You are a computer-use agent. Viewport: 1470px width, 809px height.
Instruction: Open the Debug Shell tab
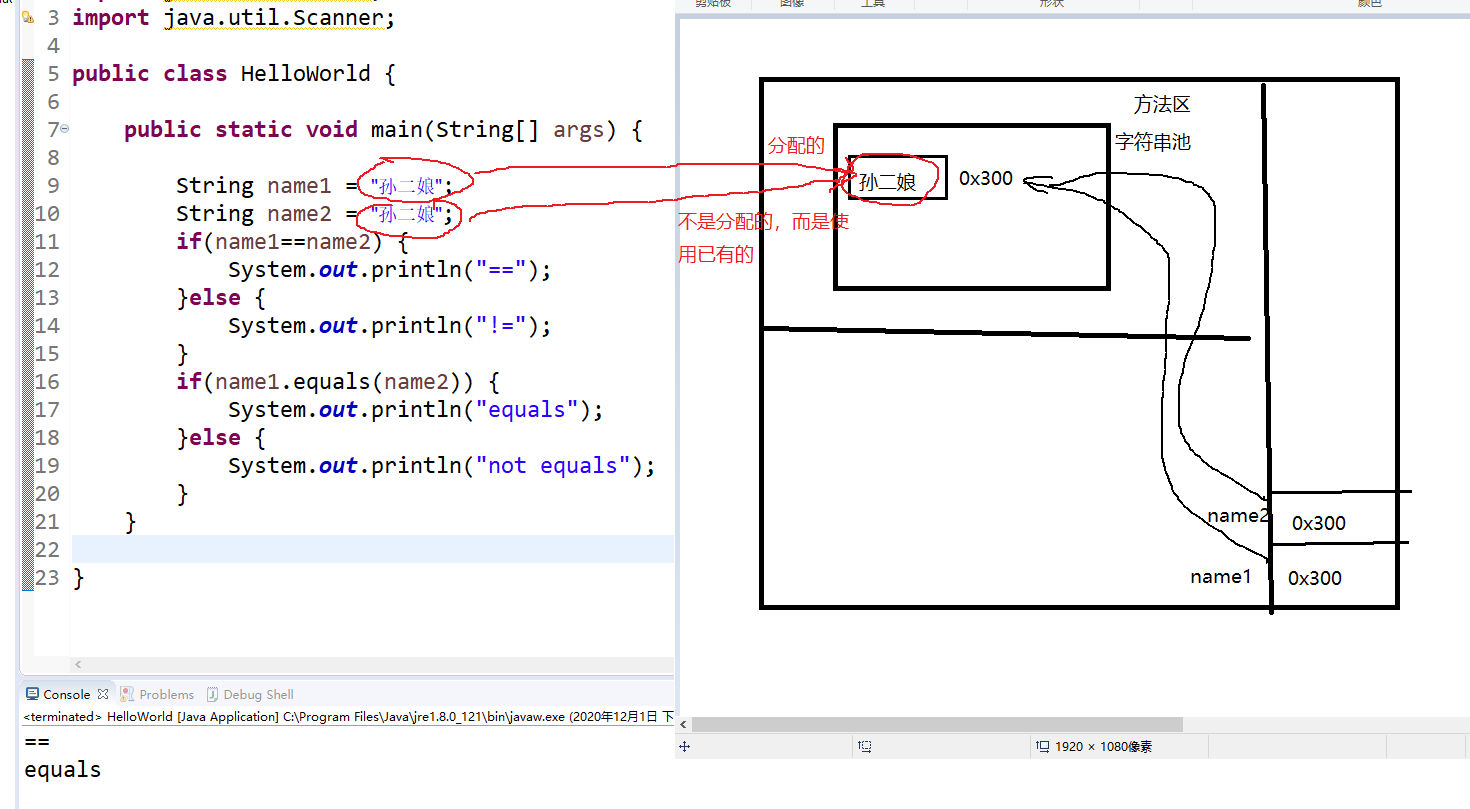(x=250, y=694)
